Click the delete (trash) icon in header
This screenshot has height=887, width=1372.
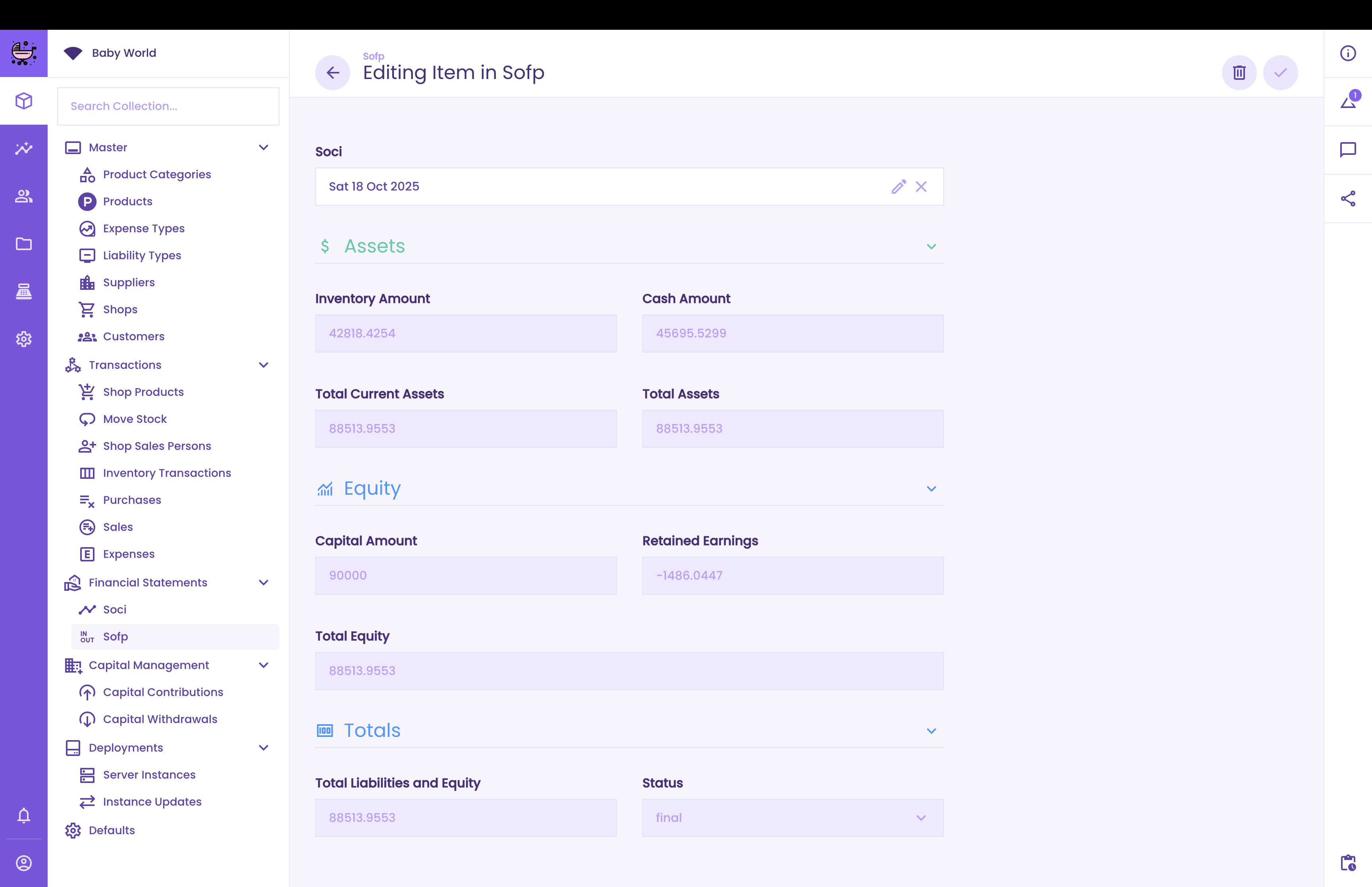[x=1239, y=73]
